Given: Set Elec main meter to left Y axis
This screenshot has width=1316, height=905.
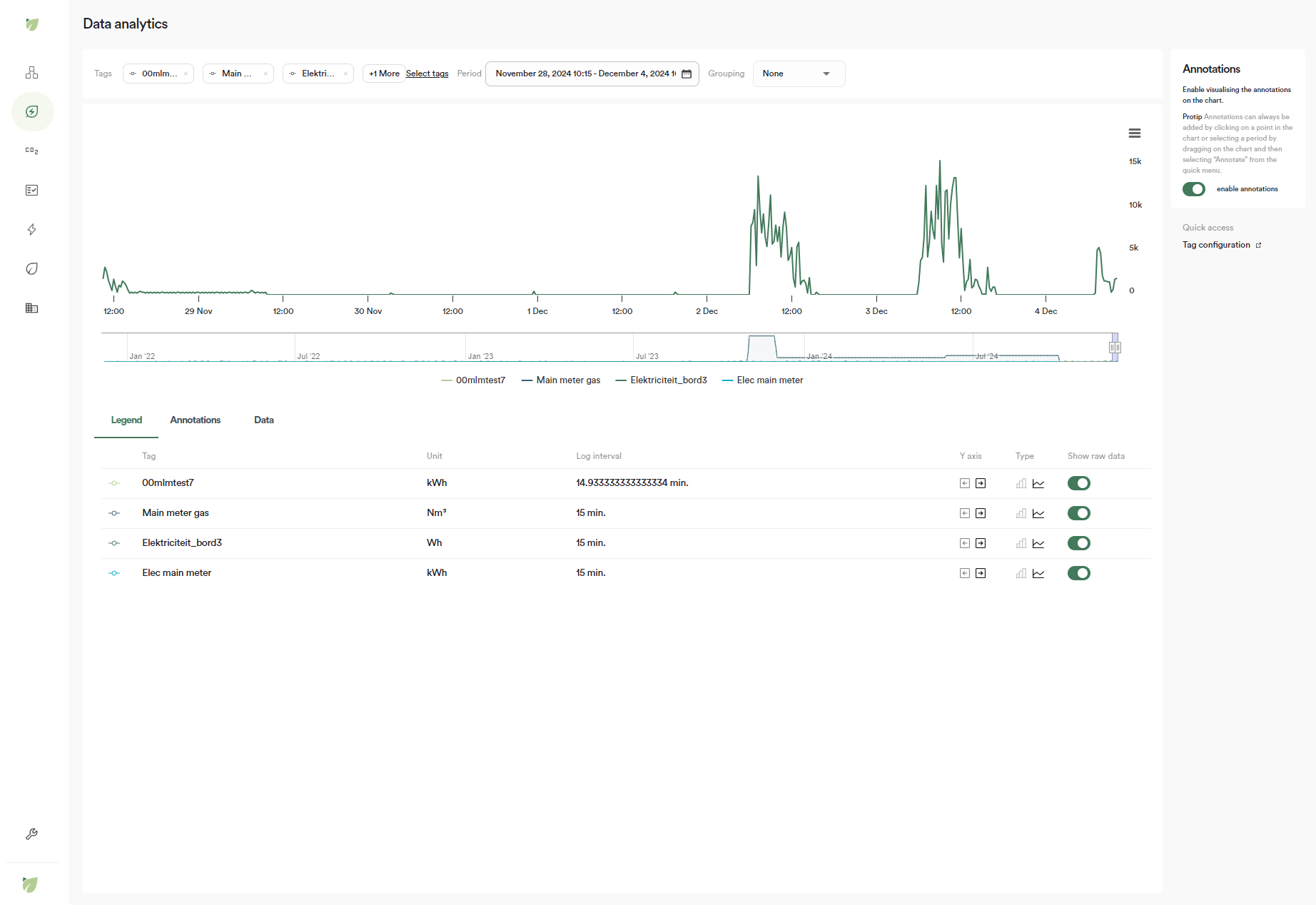Looking at the screenshot, I should tap(965, 574).
